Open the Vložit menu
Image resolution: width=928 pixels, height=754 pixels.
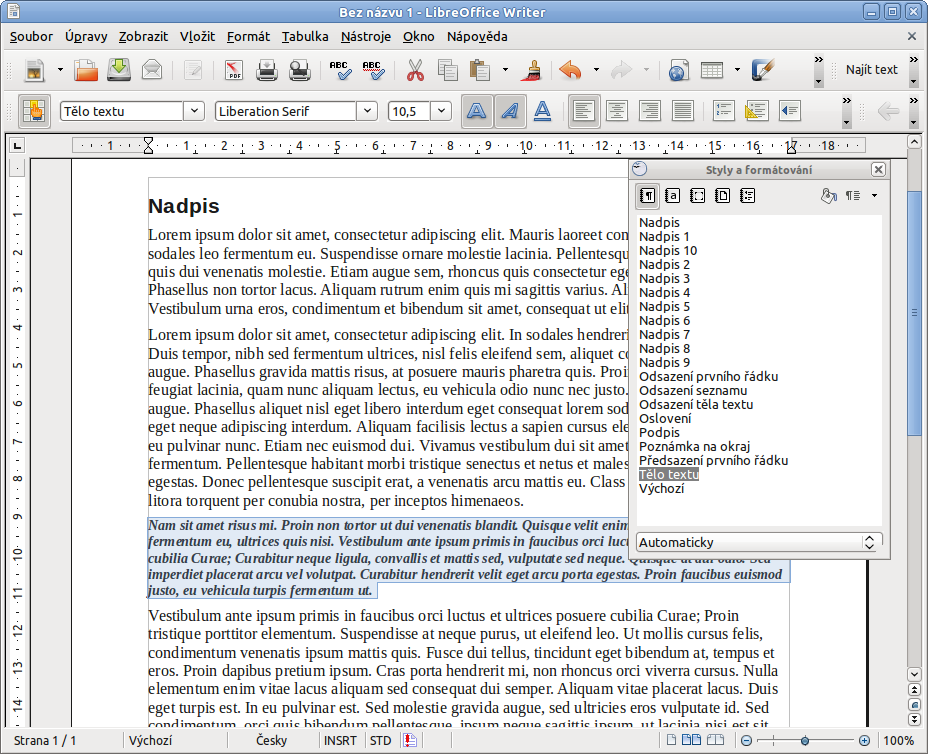[x=197, y=37]
